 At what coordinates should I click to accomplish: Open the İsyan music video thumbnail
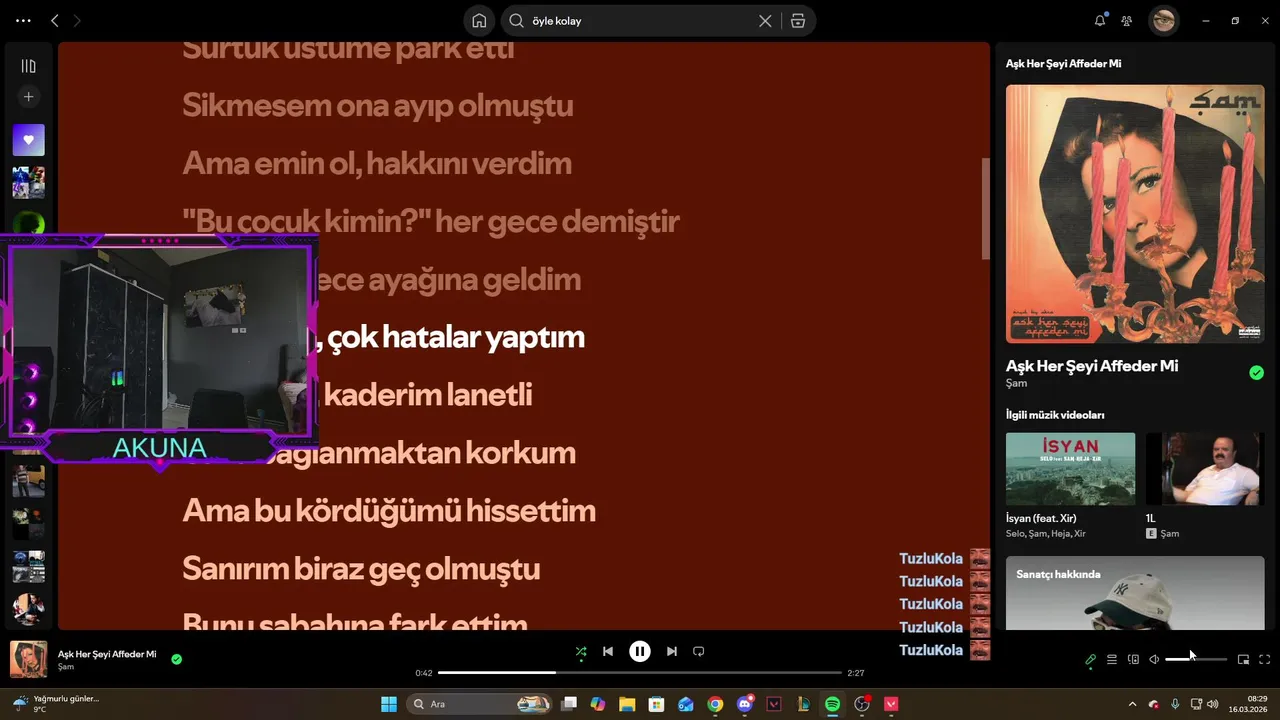click(x=1070, y=469)
